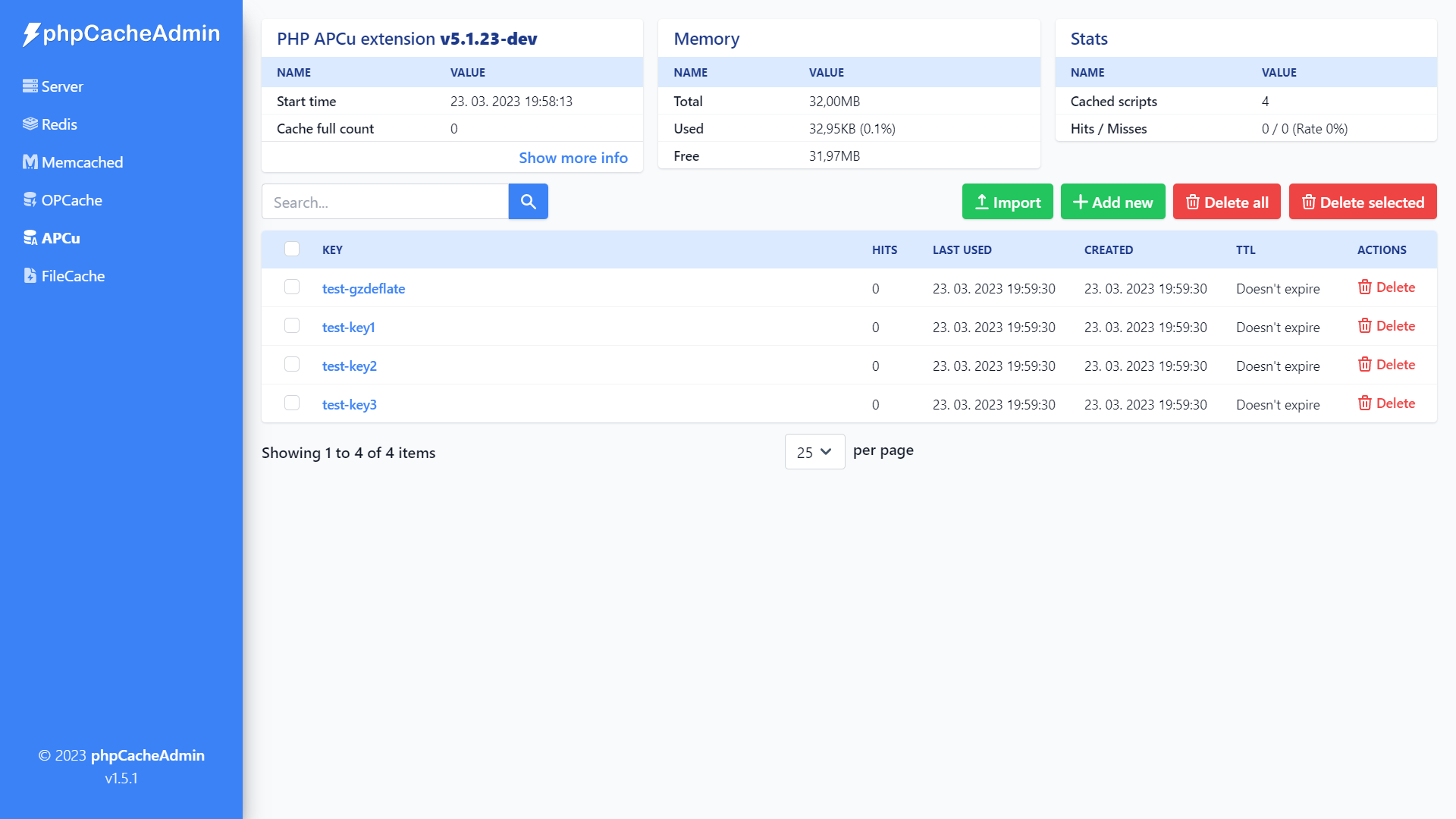
Task: Open the APCu sidebar menu item
Action: pos(60,238)
